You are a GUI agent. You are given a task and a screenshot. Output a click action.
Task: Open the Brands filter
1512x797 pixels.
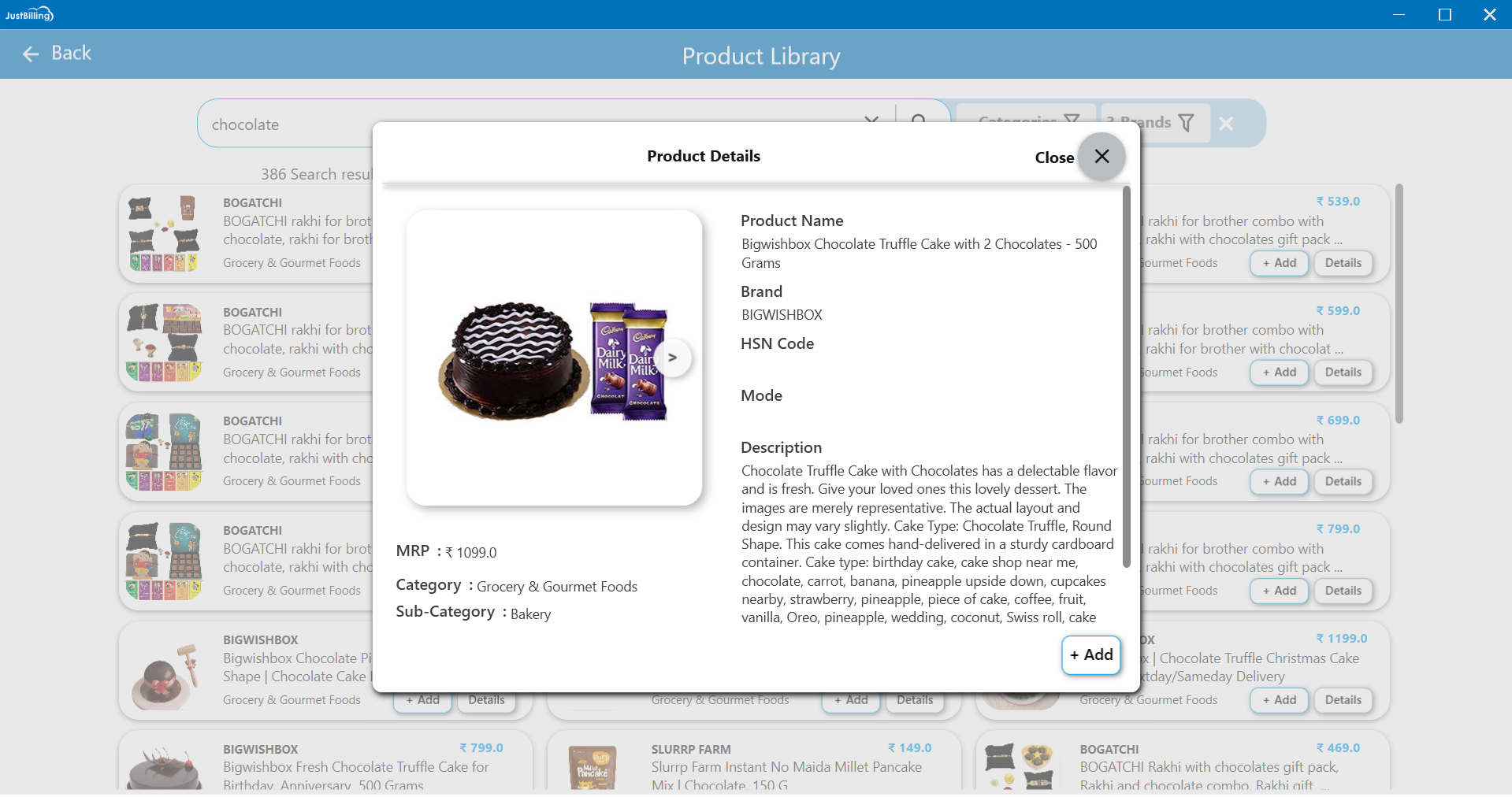click(1154, 123)
